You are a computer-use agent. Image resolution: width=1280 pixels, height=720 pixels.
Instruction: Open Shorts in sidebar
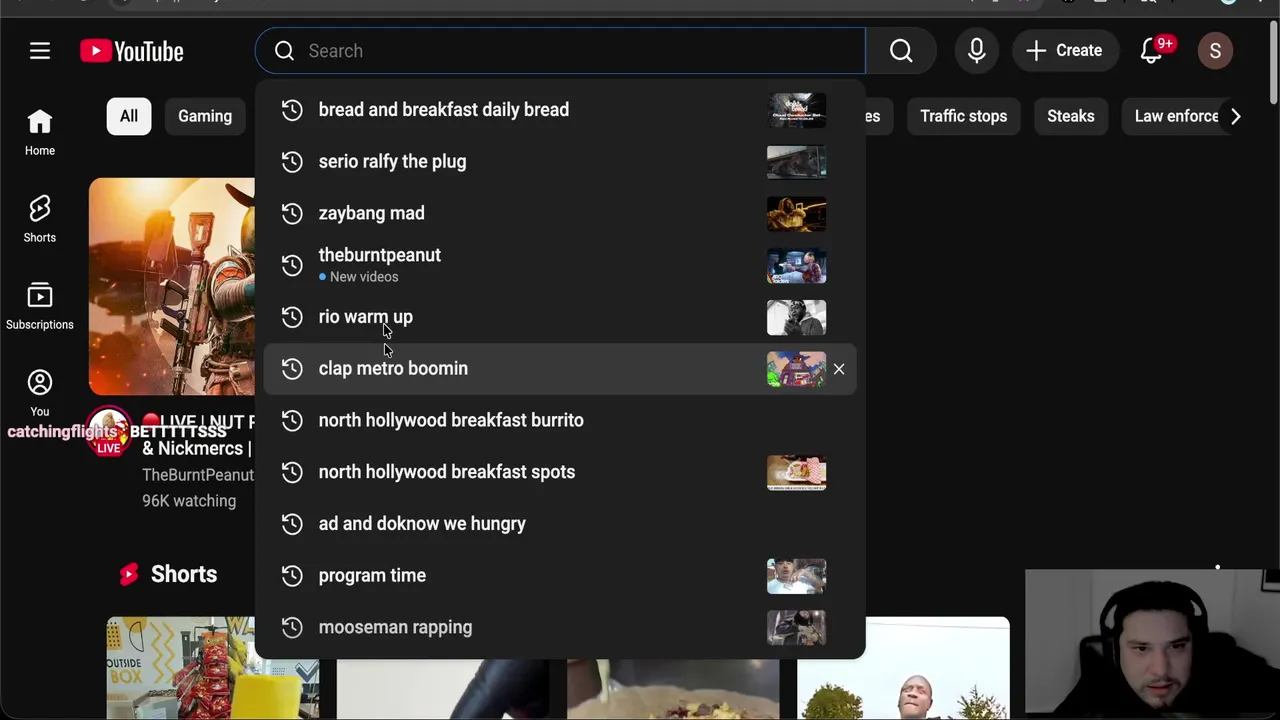pos(40,220)
